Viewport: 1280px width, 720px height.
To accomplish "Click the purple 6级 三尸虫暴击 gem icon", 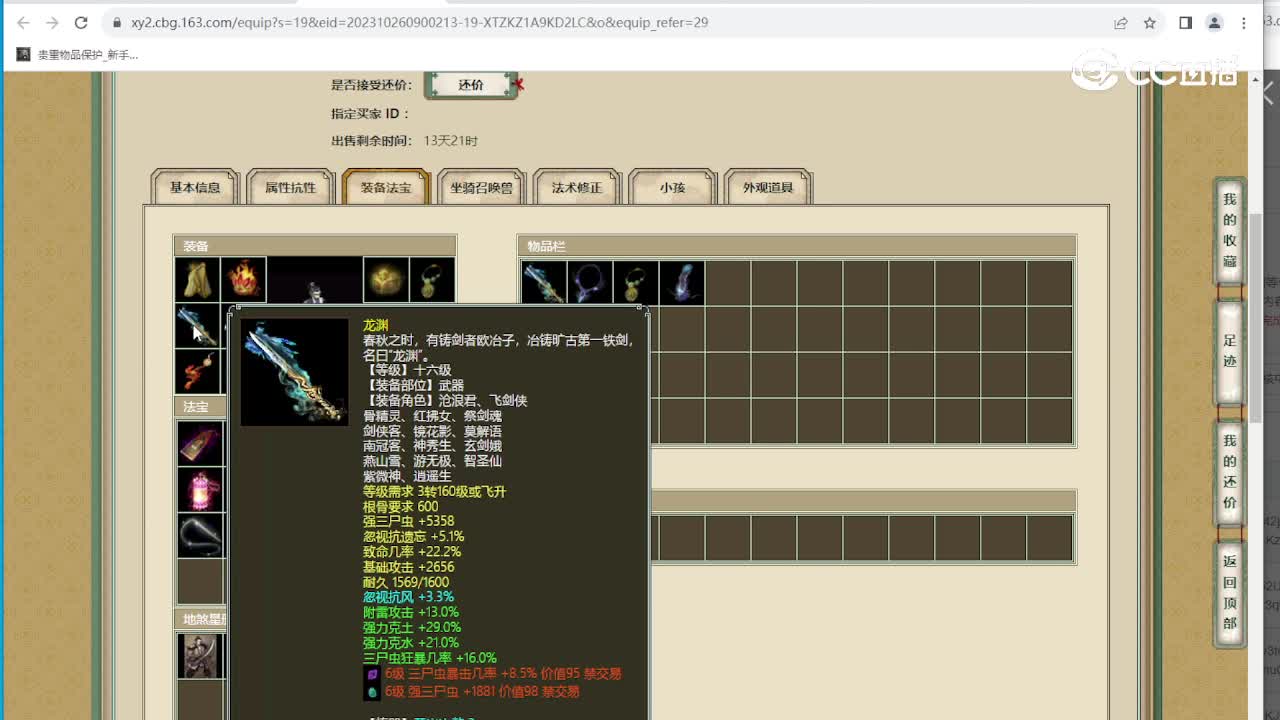I will pos(372,675).
